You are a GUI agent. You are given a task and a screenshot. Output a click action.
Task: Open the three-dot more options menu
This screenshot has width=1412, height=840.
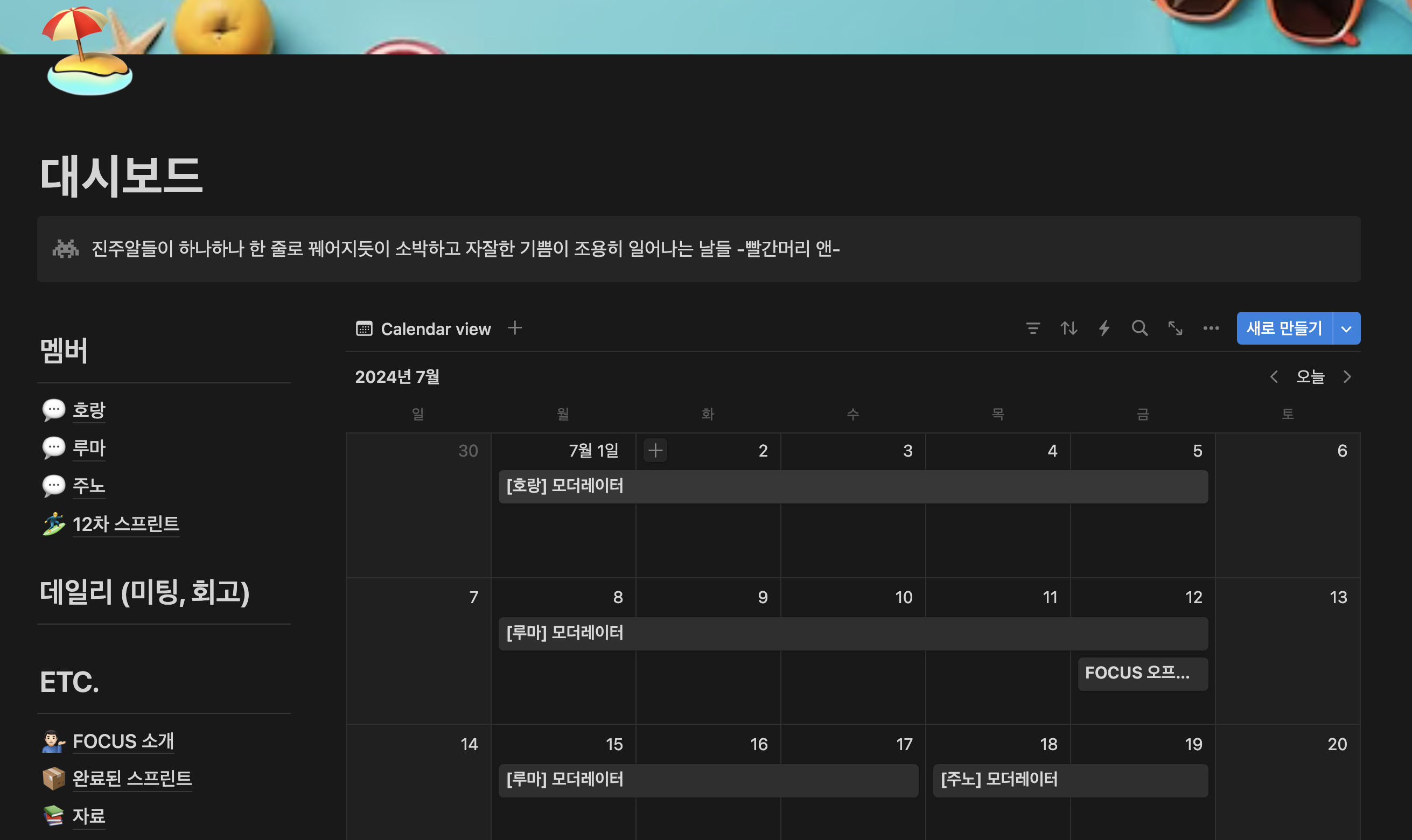click(x=1211, y=328)
